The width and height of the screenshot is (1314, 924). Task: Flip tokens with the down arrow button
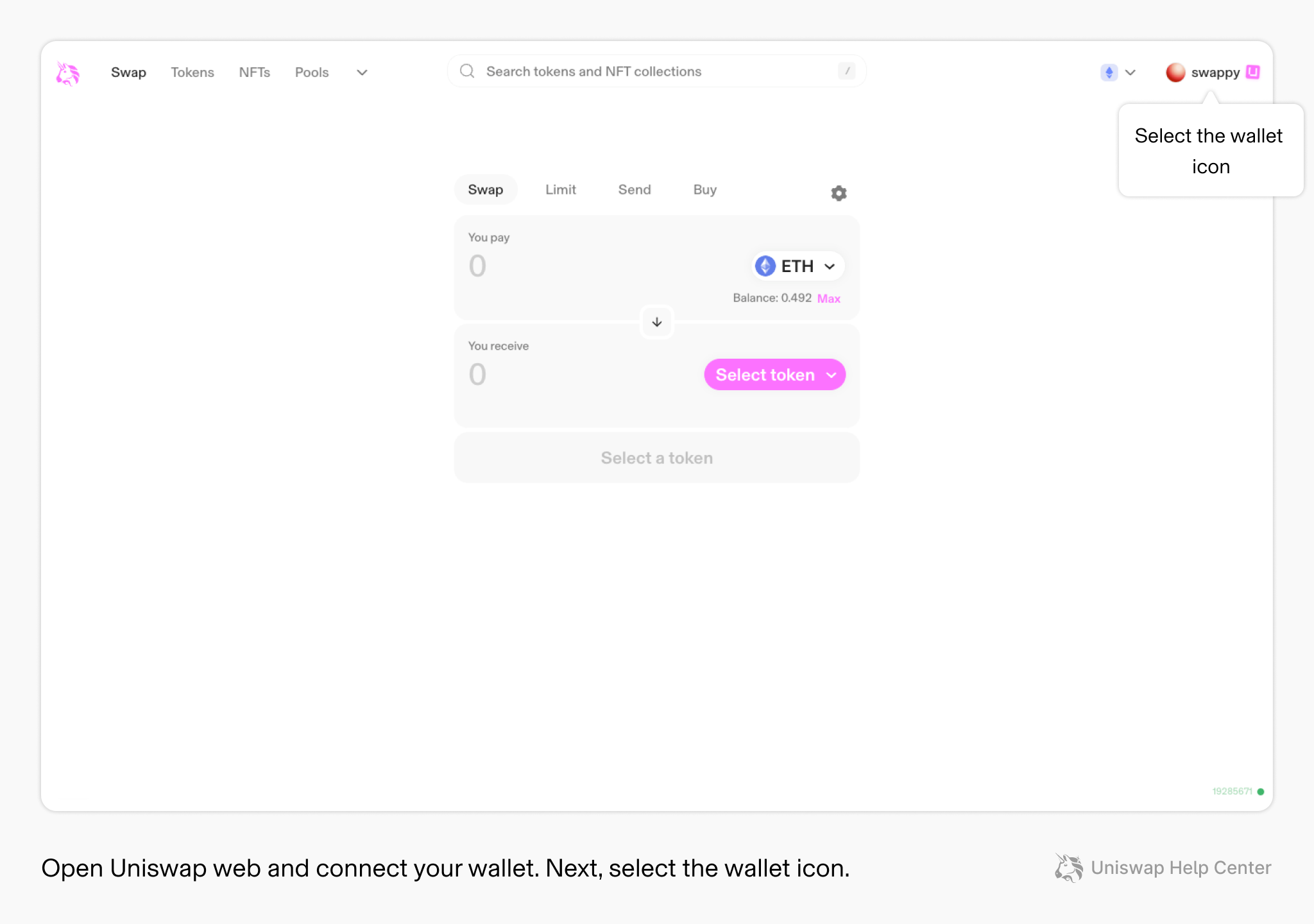657,322
